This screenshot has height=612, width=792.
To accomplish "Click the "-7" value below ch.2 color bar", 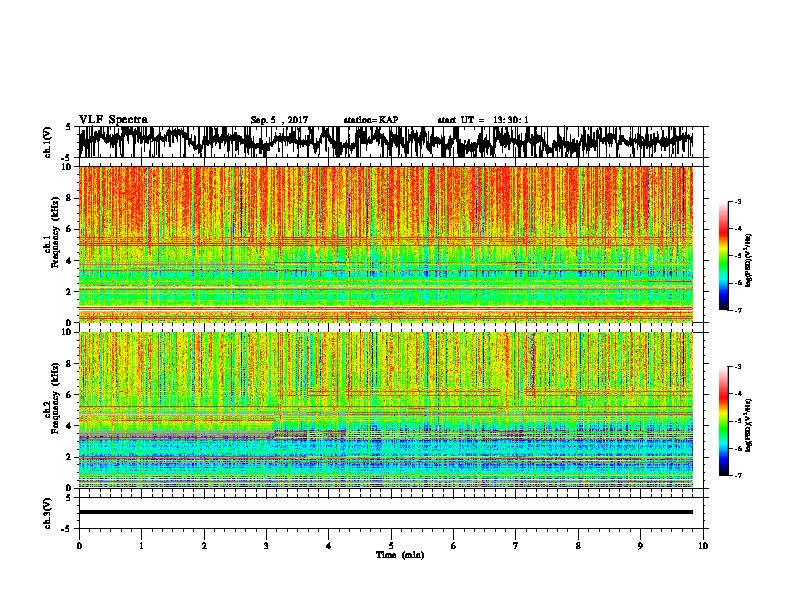I will pyautogui.click(x=737, y=475).
